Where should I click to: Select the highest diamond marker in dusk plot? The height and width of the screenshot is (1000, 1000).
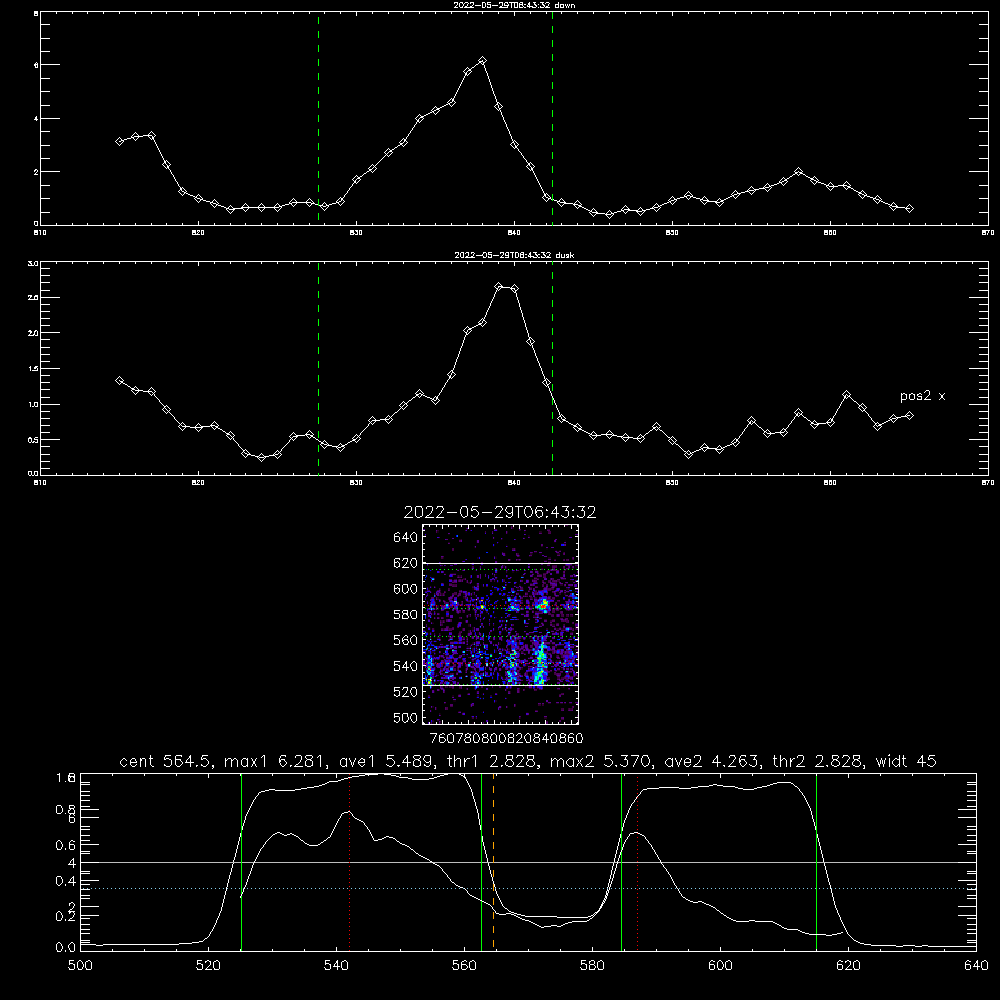coord(499,286)
